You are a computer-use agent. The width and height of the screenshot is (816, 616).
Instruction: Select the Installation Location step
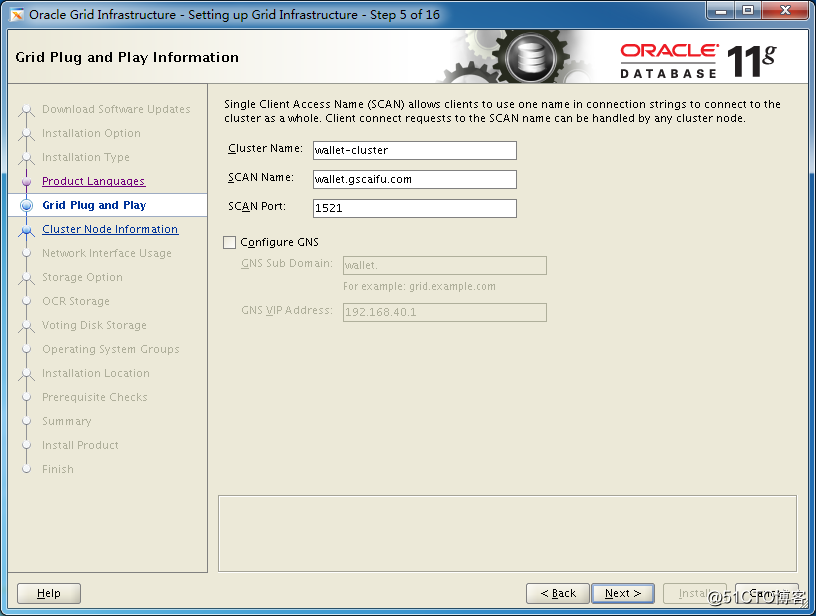[x=96, y=373]
